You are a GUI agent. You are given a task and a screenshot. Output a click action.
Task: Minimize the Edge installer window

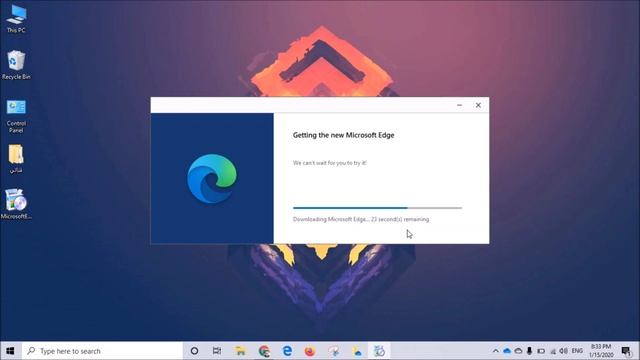[460, 105]
